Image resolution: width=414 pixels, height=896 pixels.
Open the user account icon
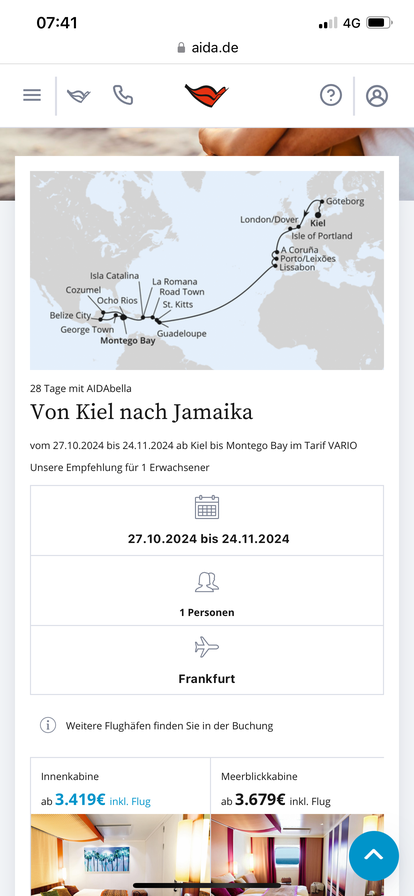point(377,95)
